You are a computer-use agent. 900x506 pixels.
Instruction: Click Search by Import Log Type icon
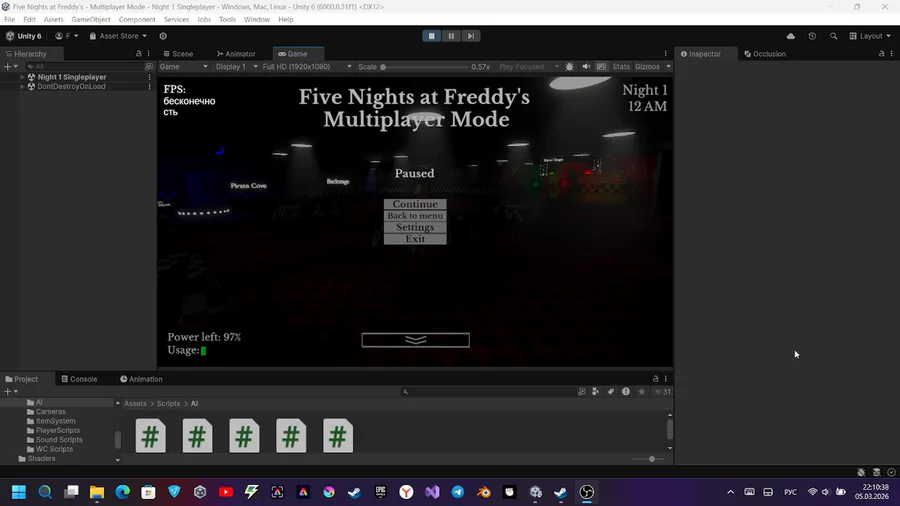tap(626, 391)
